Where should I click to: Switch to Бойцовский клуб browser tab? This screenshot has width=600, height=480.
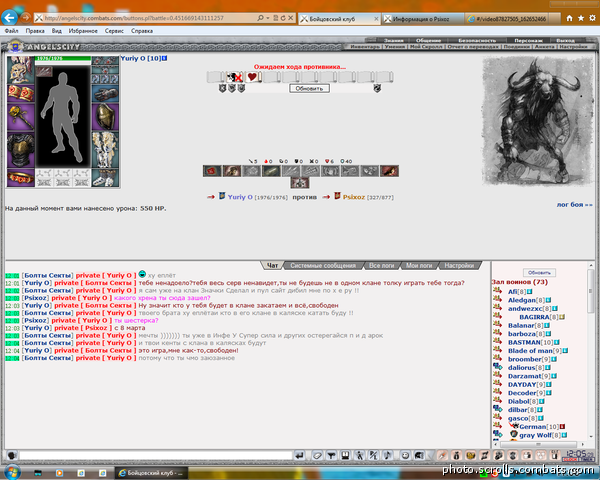(x=339, y=19)
